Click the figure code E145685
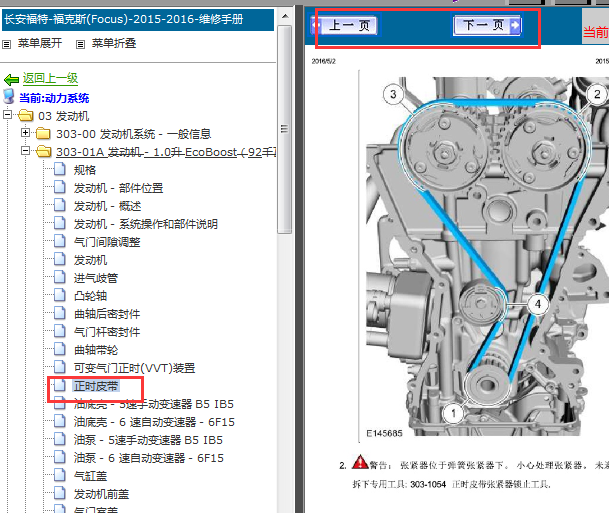609x513 pixels. coord(385,433)
